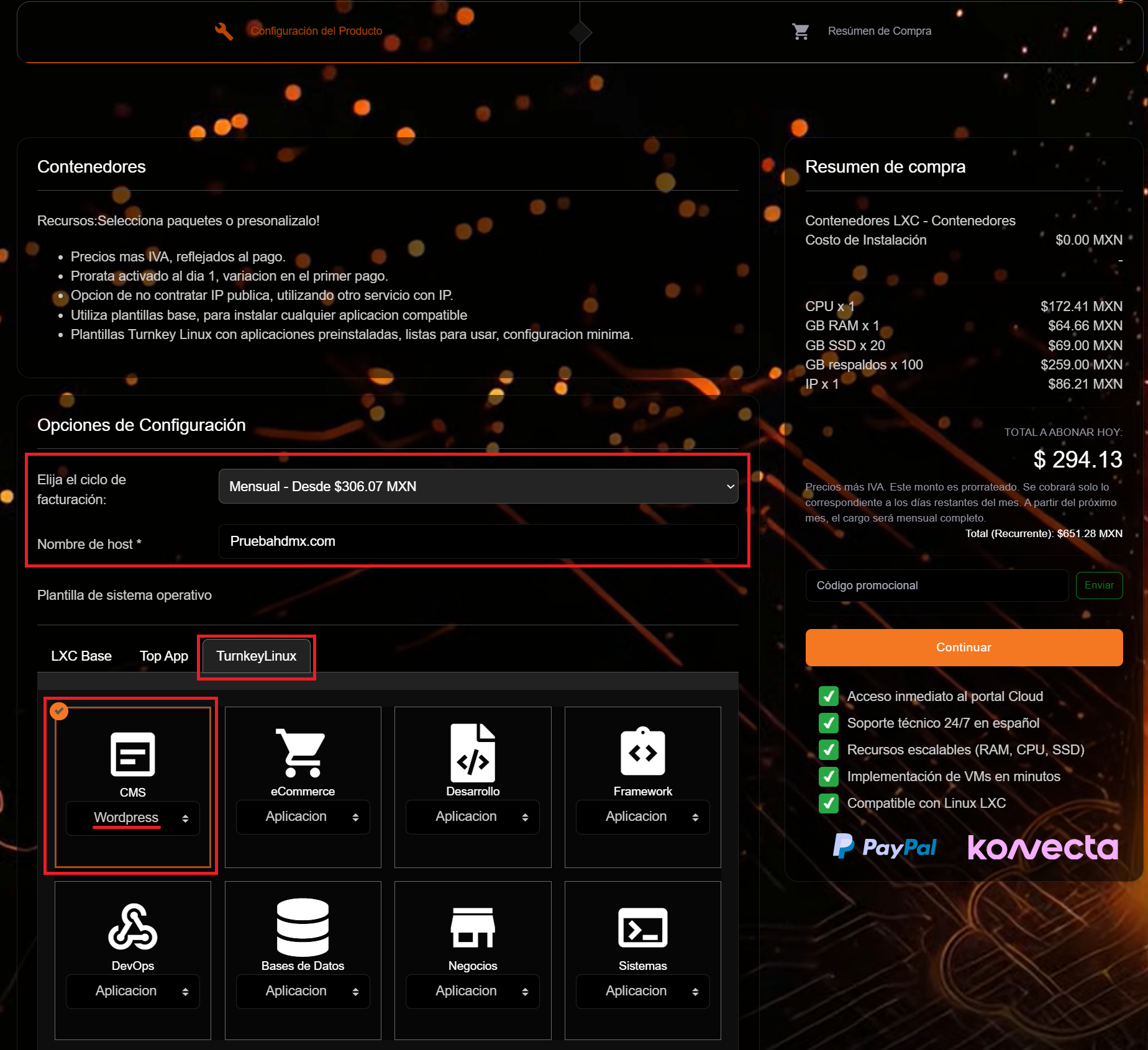Click the Código promocional input field
This screenshot has width=1148, height=1050.
936,586
